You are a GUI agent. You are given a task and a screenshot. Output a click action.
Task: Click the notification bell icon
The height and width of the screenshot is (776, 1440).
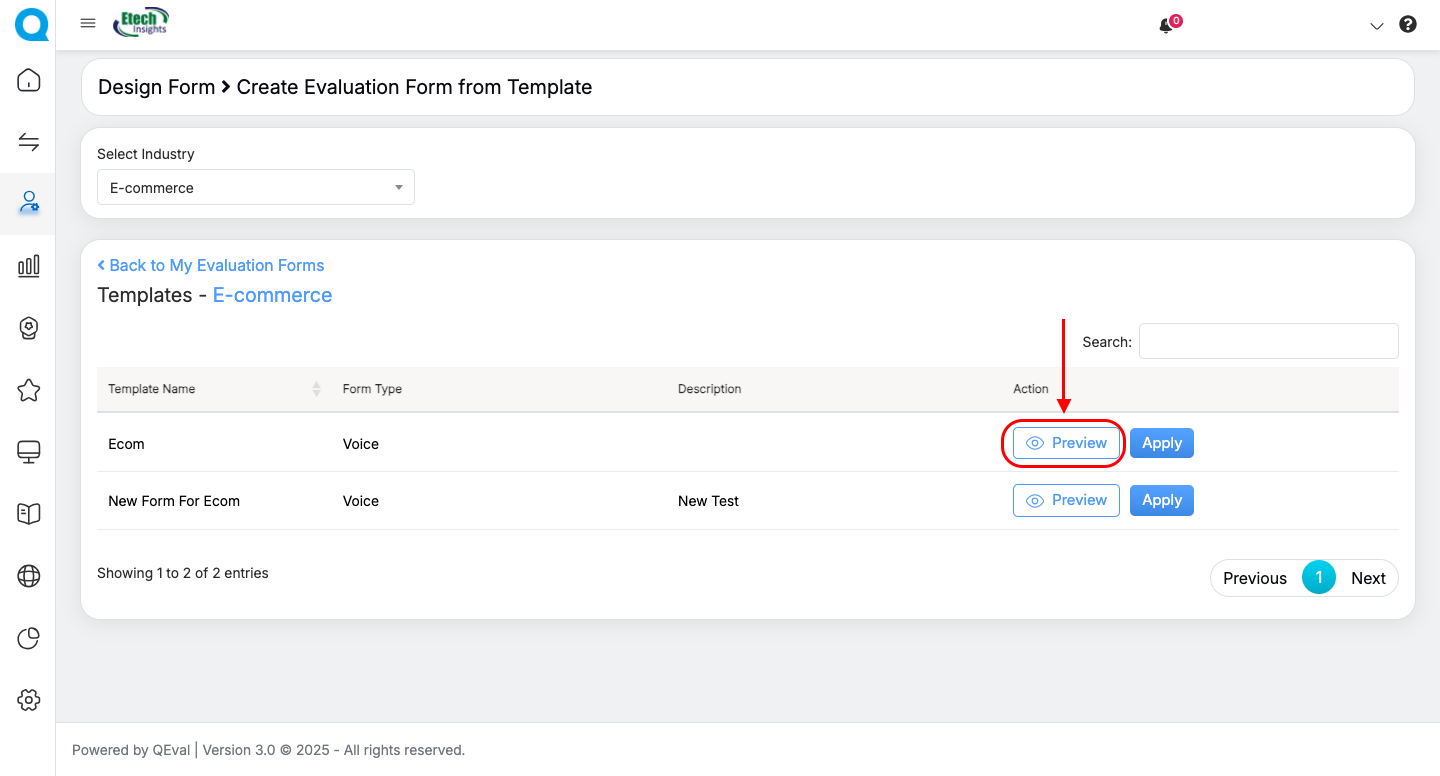pyautogui.click(x=1166, y=26)
